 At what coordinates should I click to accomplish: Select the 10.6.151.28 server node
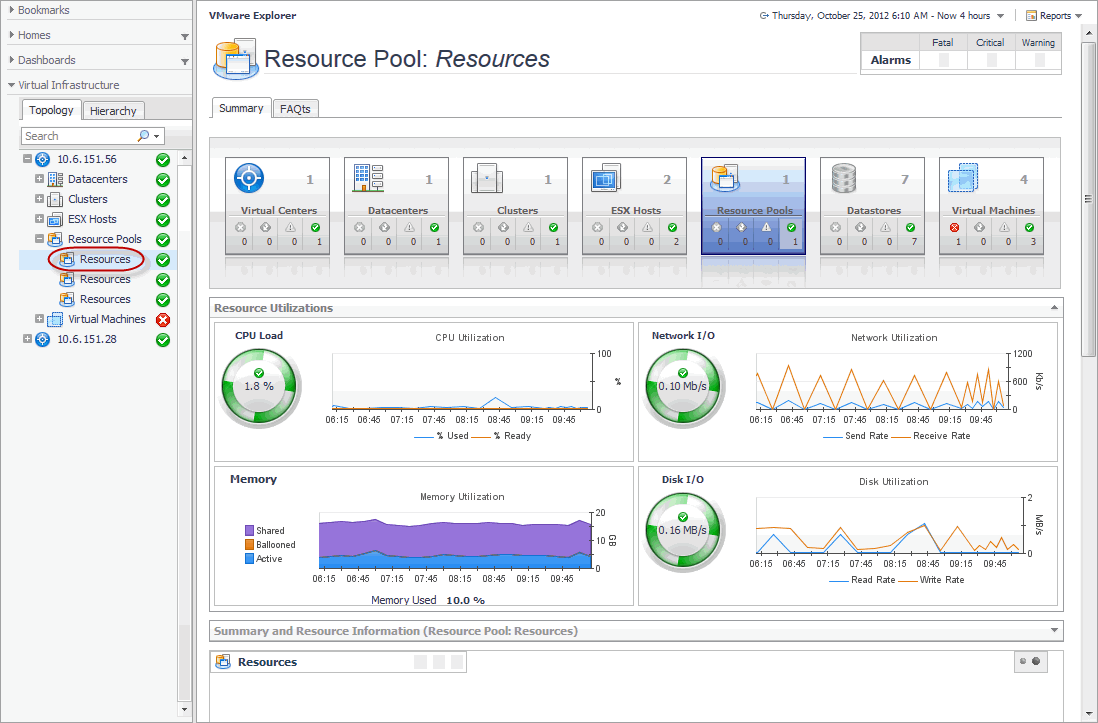[86, 340]
